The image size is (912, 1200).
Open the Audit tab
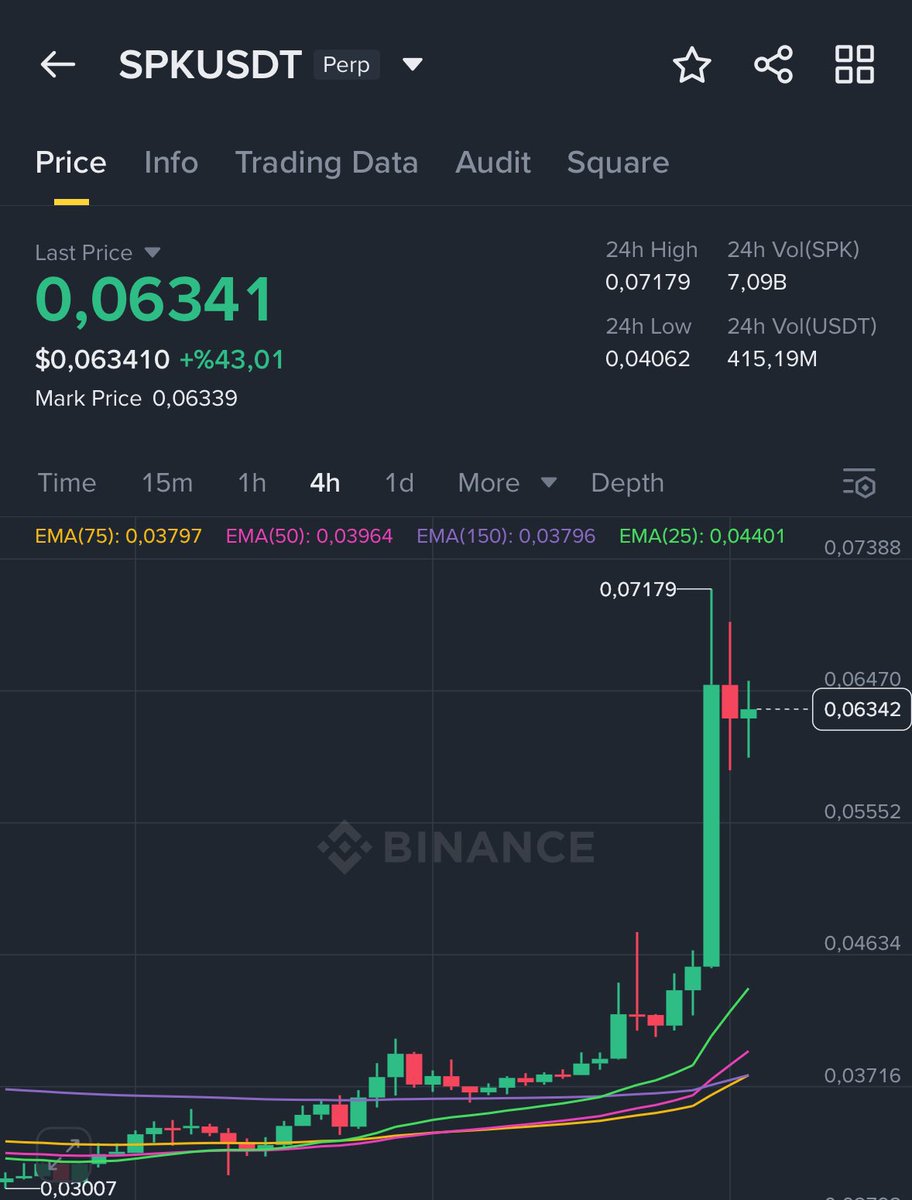click(493, 163)
